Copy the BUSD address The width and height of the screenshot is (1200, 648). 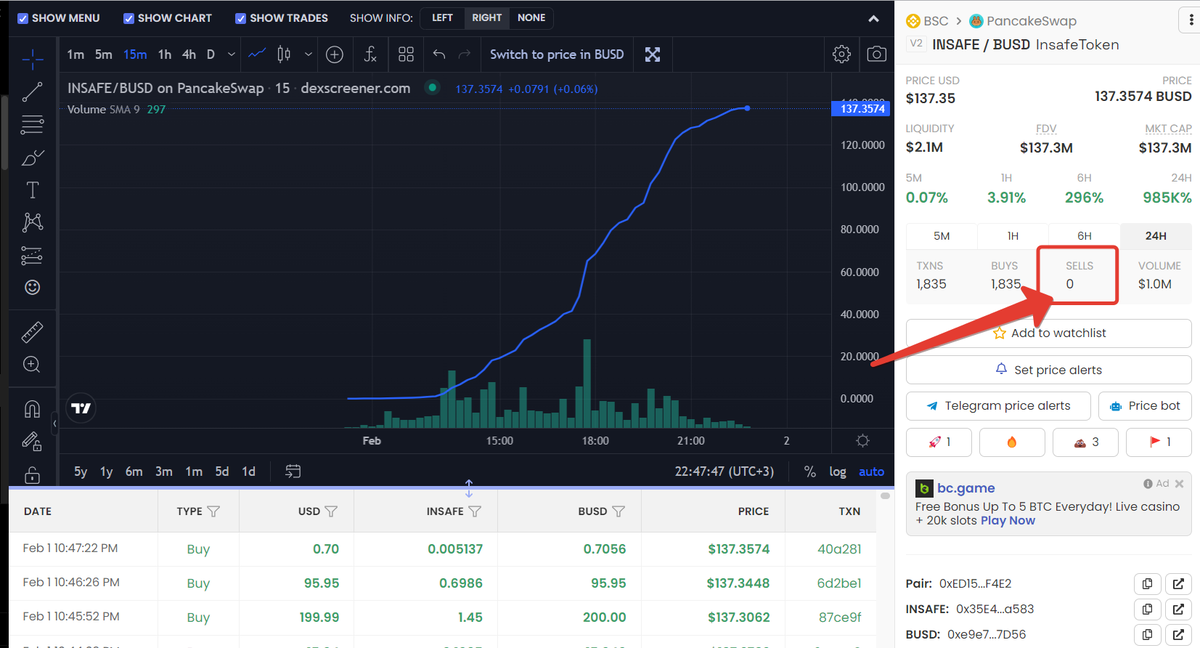[x=1148, y=634]
